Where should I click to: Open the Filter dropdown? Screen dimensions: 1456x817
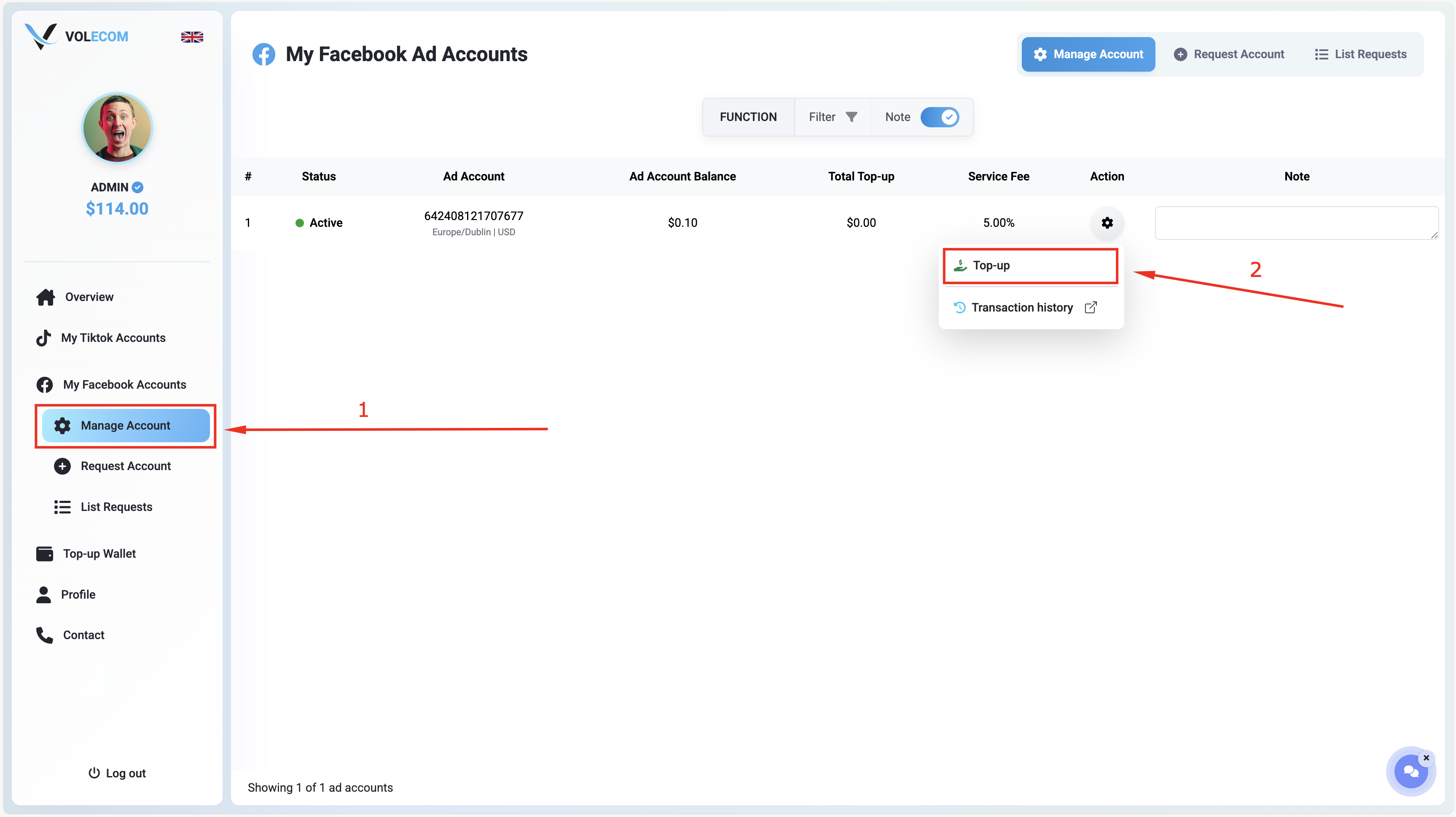tap(833, 117)
